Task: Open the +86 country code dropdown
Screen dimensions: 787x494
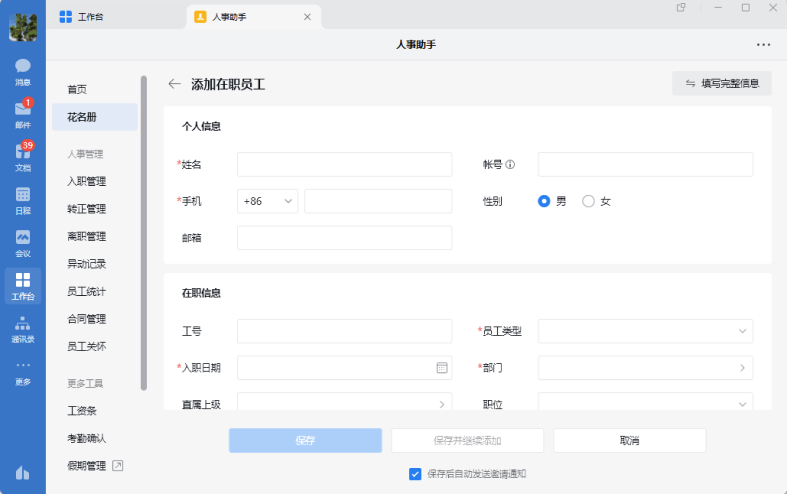Action: tap(268, 201)
